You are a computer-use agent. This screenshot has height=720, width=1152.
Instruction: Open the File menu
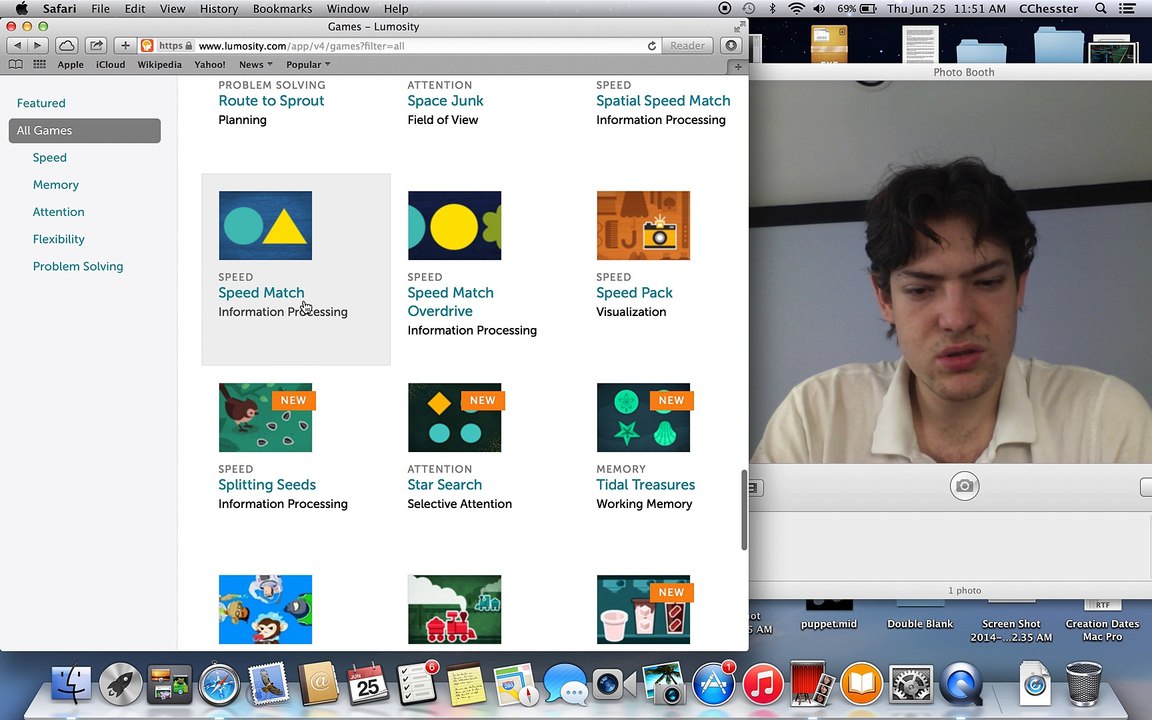[101, 9]
